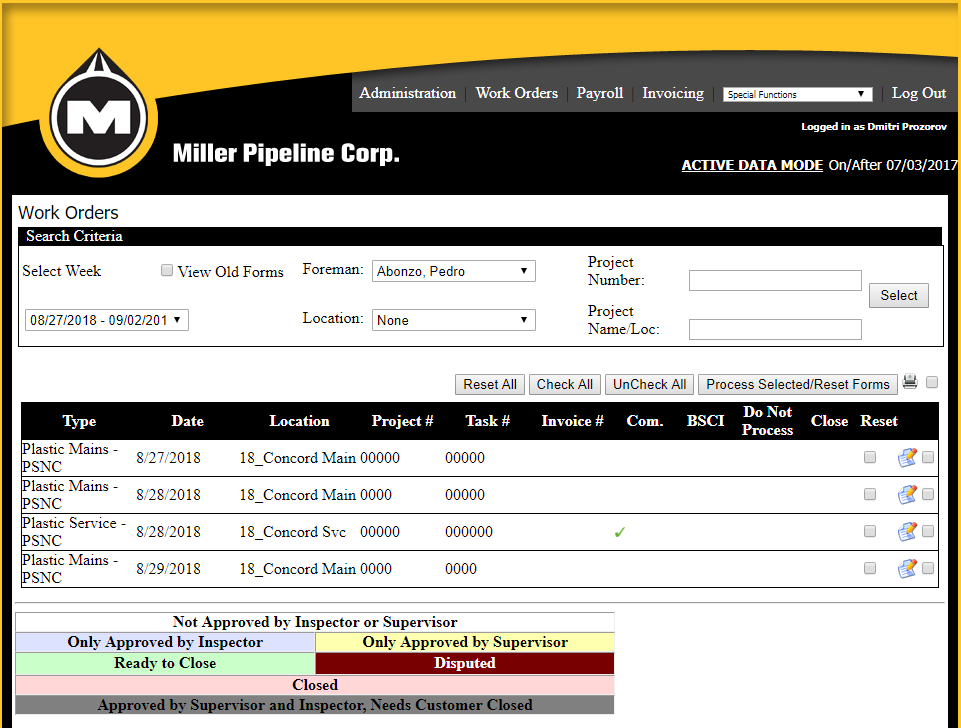Open edit form for 8/27/2018 Concord Main row
The image size is (961, 728).
[907, 458]
